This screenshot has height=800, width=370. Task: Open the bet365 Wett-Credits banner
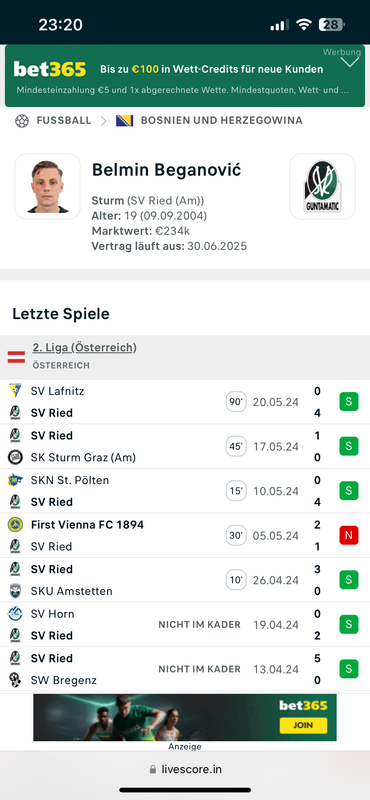[x=185, y=76]
